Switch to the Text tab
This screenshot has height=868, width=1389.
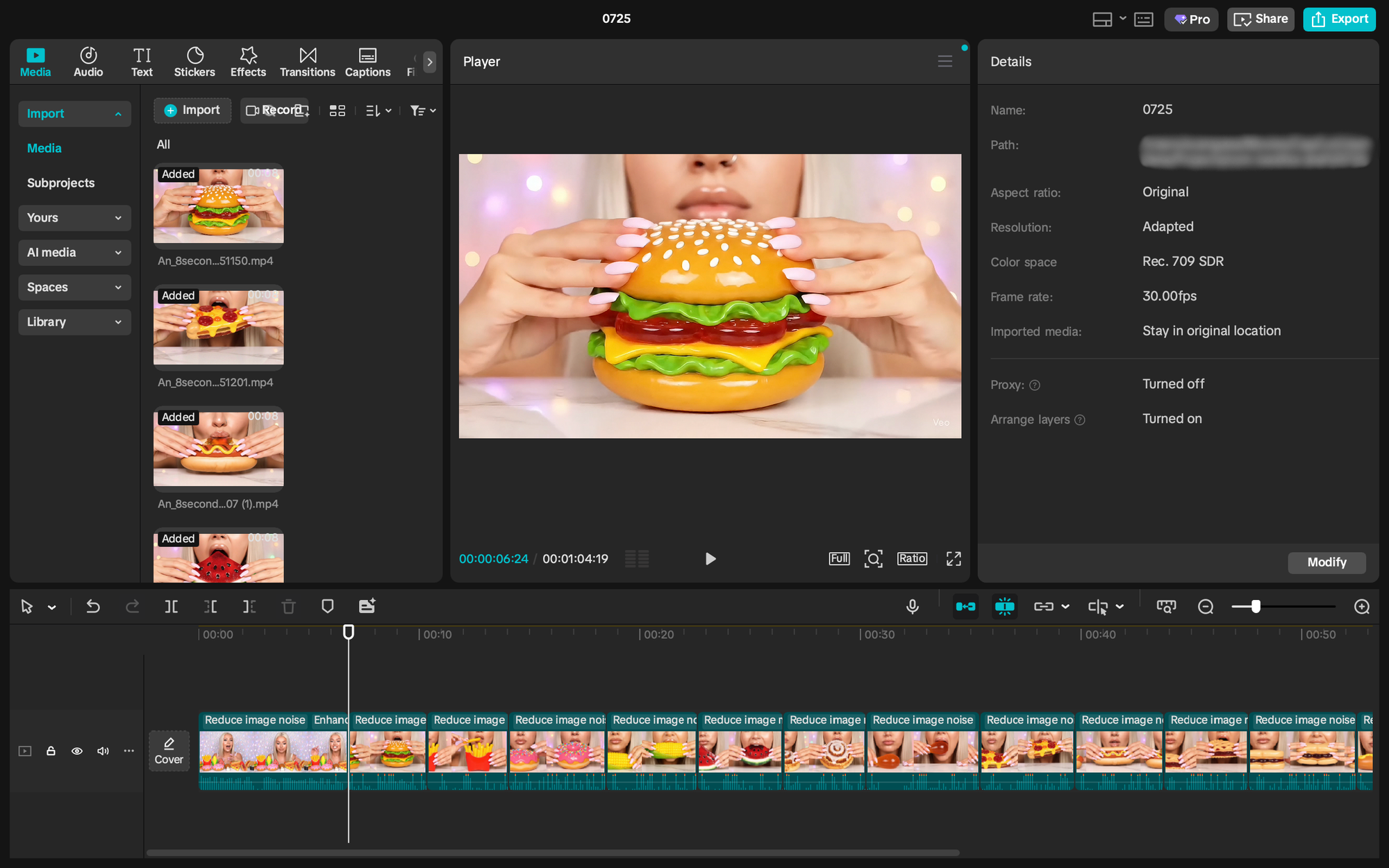[x=142, y=62]
